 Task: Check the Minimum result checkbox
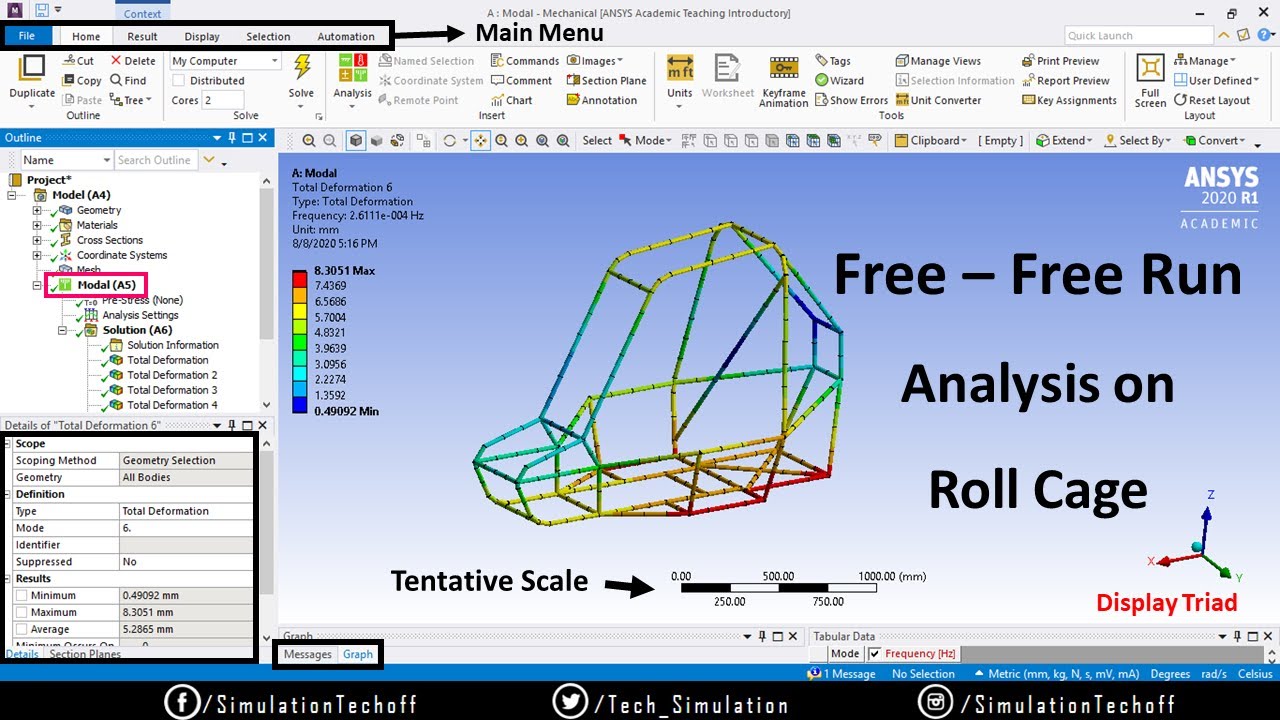pos(22,596)
